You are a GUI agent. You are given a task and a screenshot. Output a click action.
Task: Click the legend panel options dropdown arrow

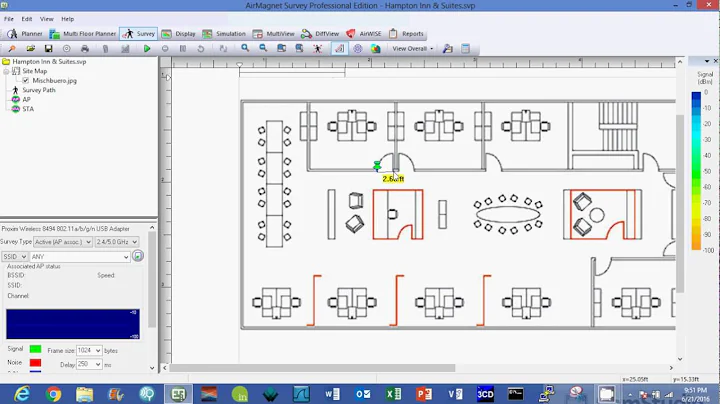(707, 61)
